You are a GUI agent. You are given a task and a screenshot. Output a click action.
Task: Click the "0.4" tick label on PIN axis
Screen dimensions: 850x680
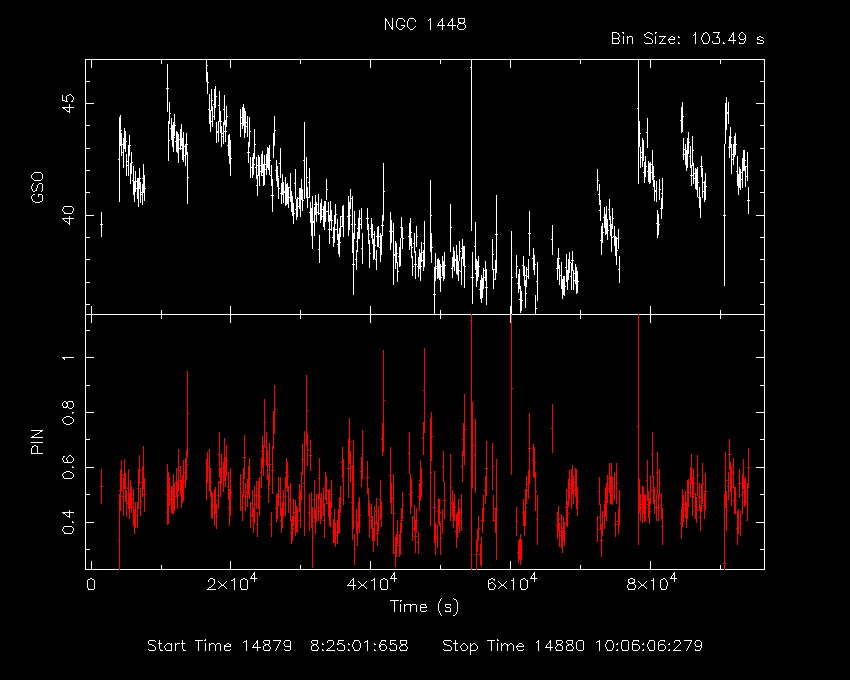click(x=68, y=522)
